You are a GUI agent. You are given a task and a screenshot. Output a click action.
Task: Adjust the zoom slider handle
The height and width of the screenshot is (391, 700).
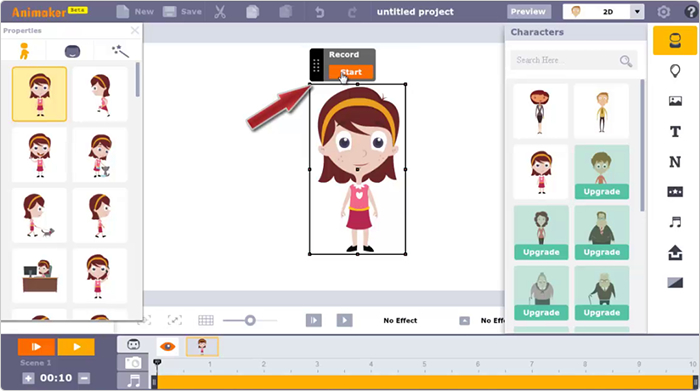[250, 320]
